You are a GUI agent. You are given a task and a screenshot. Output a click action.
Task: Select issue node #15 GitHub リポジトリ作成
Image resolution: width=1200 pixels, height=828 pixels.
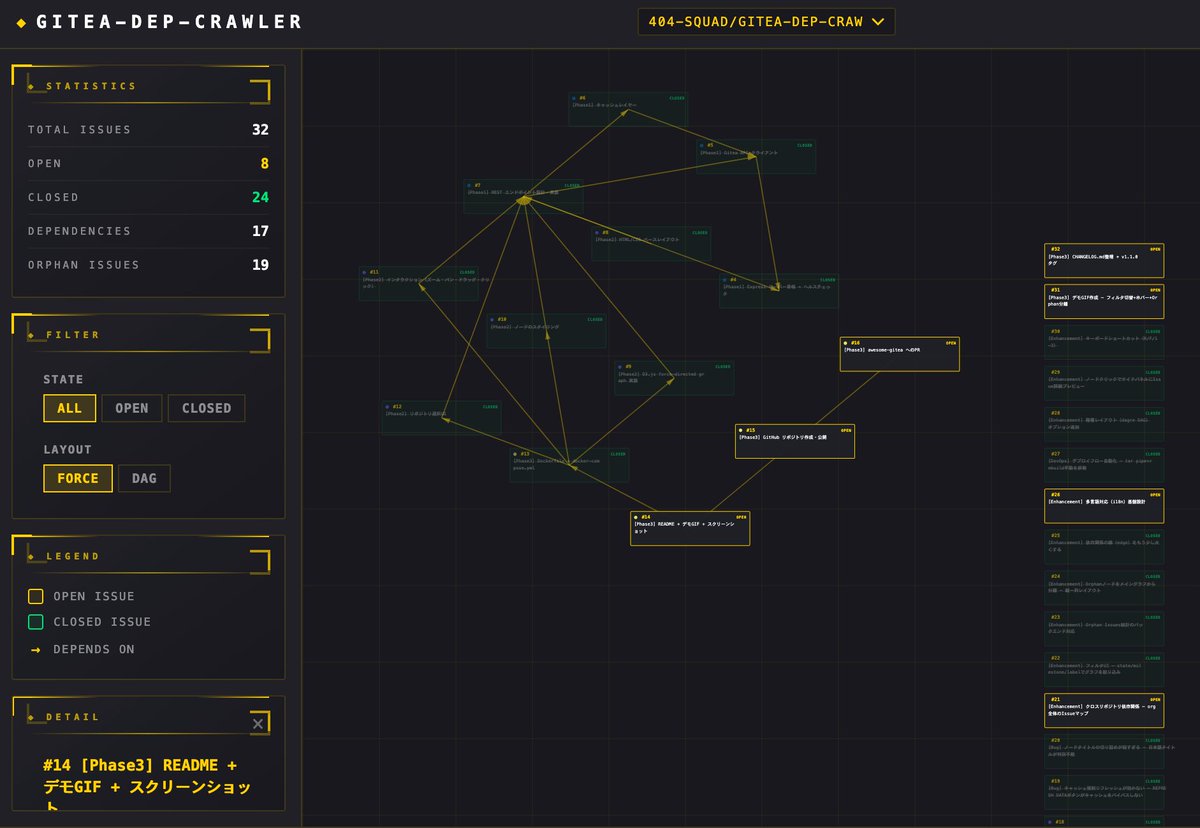(x=795, y=441)
